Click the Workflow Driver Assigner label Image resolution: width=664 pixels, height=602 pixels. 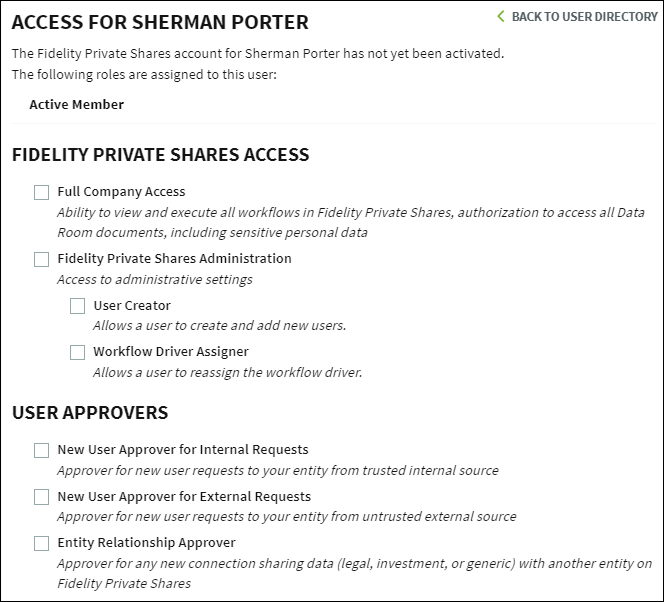(171, 351)
